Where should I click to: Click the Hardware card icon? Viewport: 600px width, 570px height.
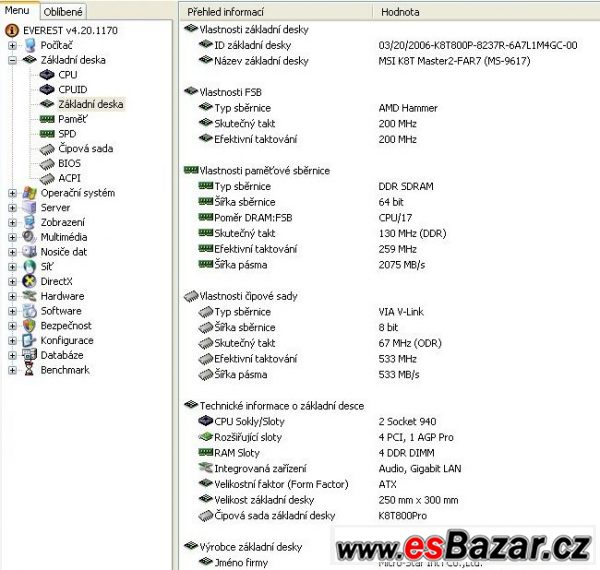click(29, 296)
